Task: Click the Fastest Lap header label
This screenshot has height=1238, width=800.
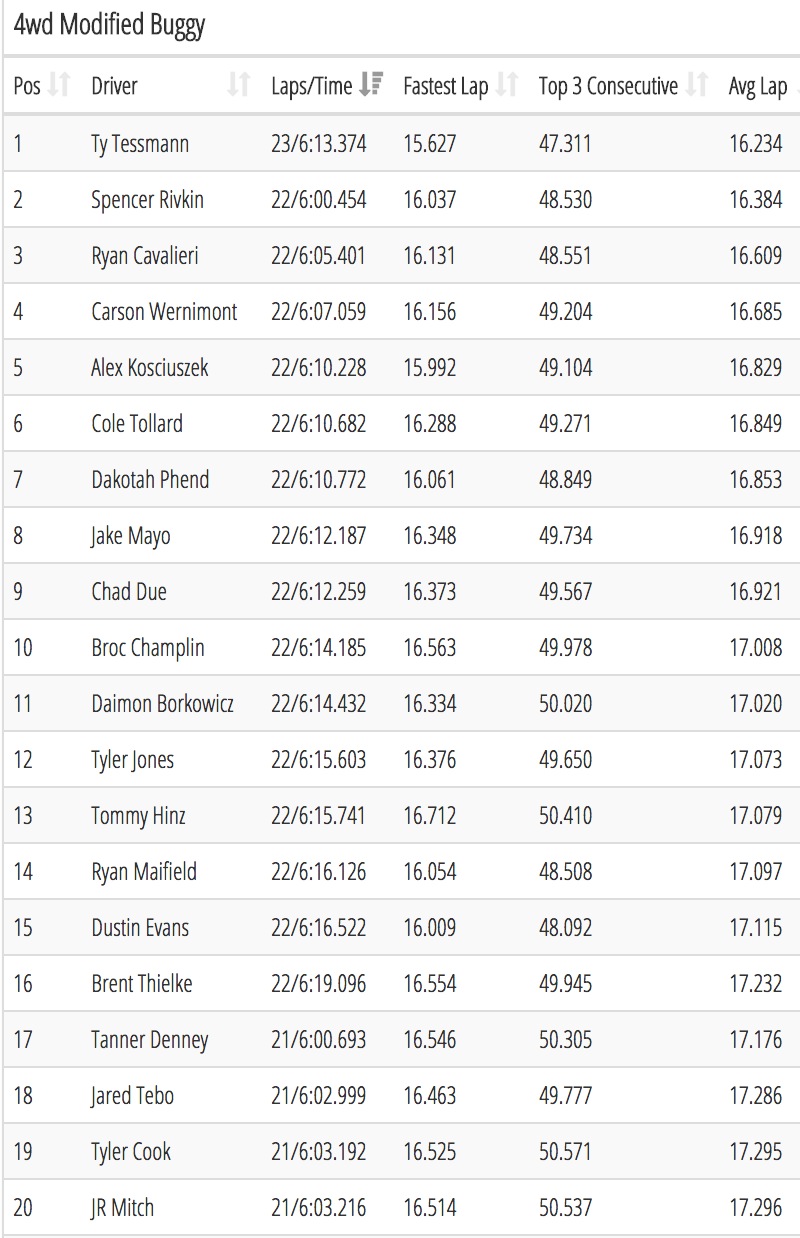Action: (446, 87)
